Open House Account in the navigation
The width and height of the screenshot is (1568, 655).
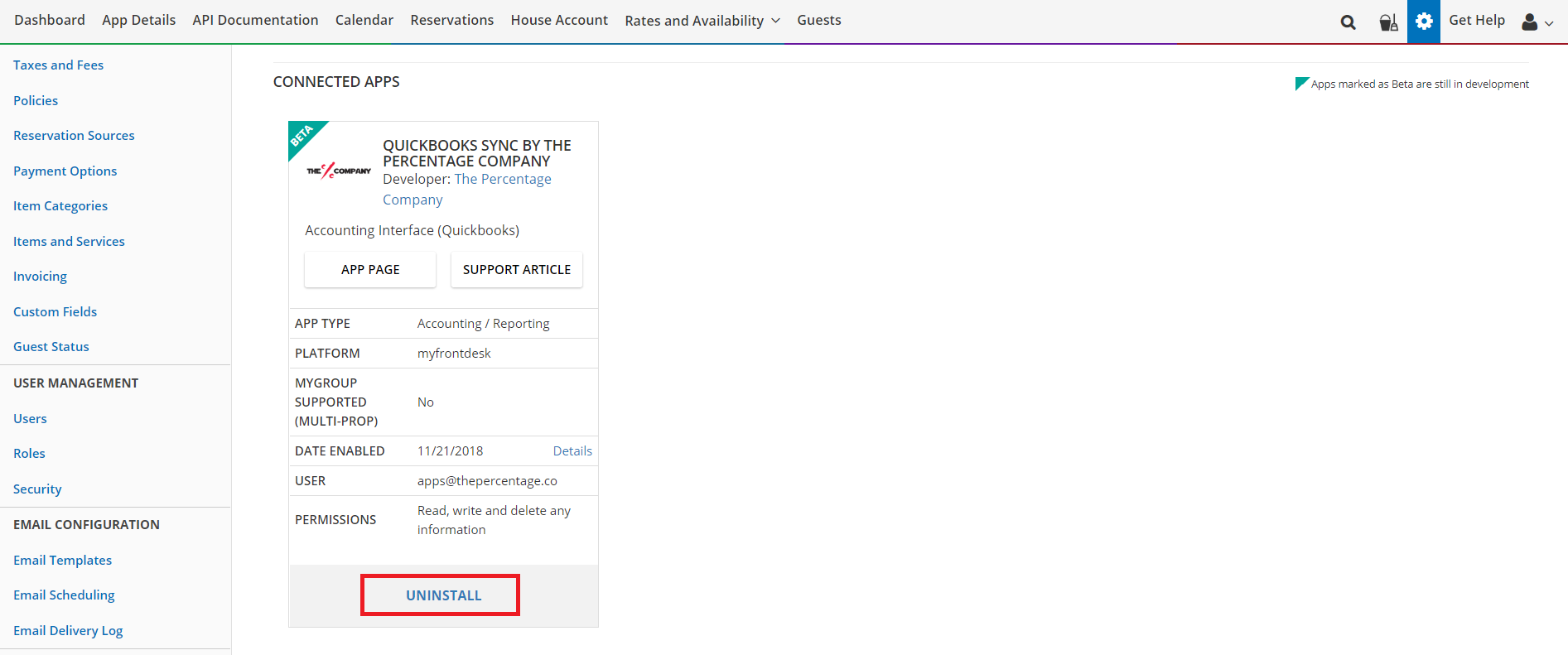click(559, 20)
